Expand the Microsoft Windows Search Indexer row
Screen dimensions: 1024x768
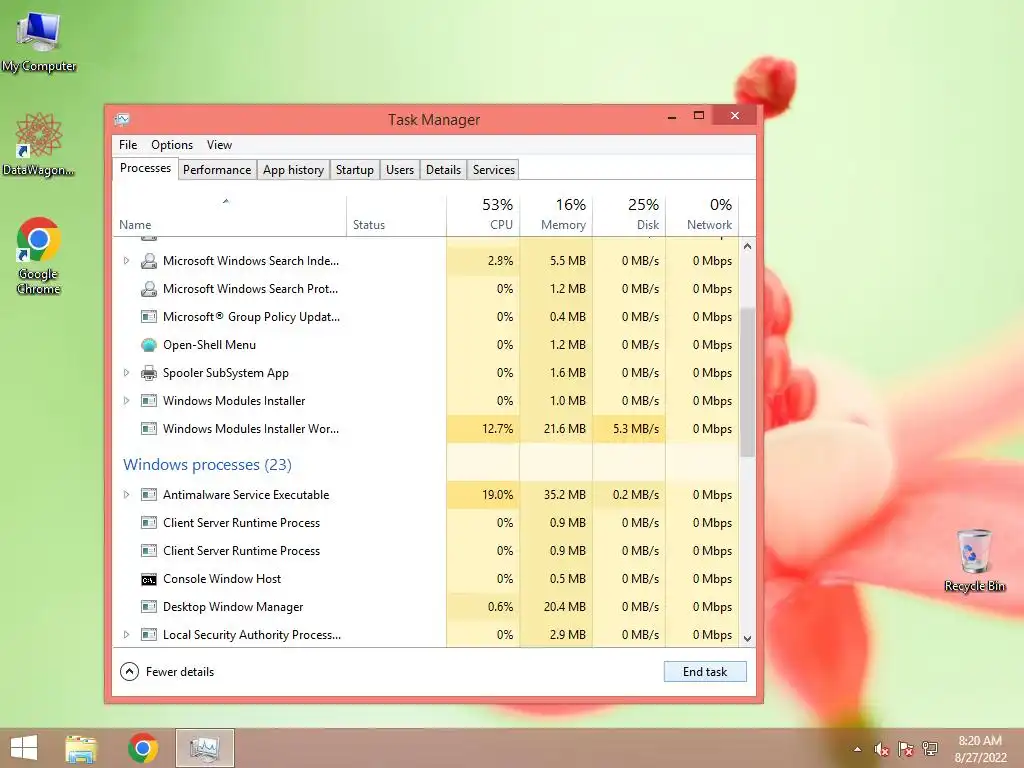click(x=126, y=261)
